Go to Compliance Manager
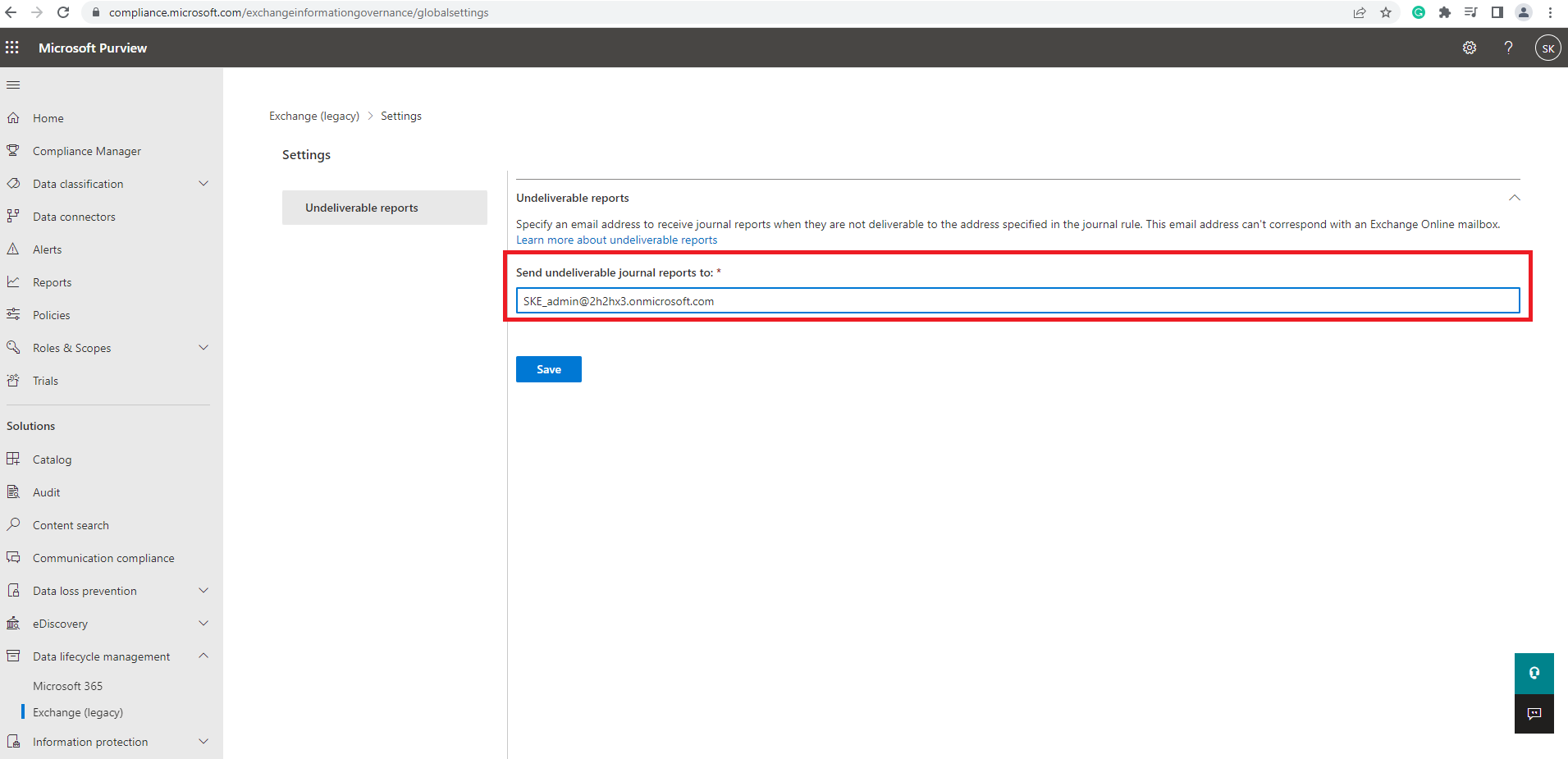 click(x=86, y=151)
